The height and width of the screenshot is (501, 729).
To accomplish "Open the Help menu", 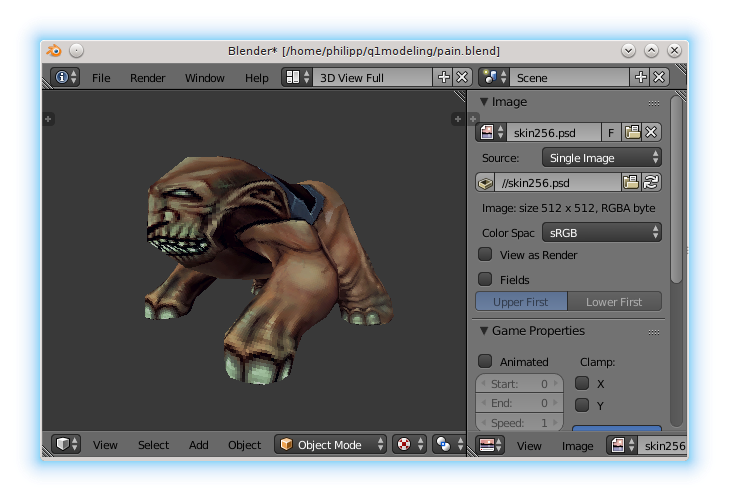I will tap(257, 78).
